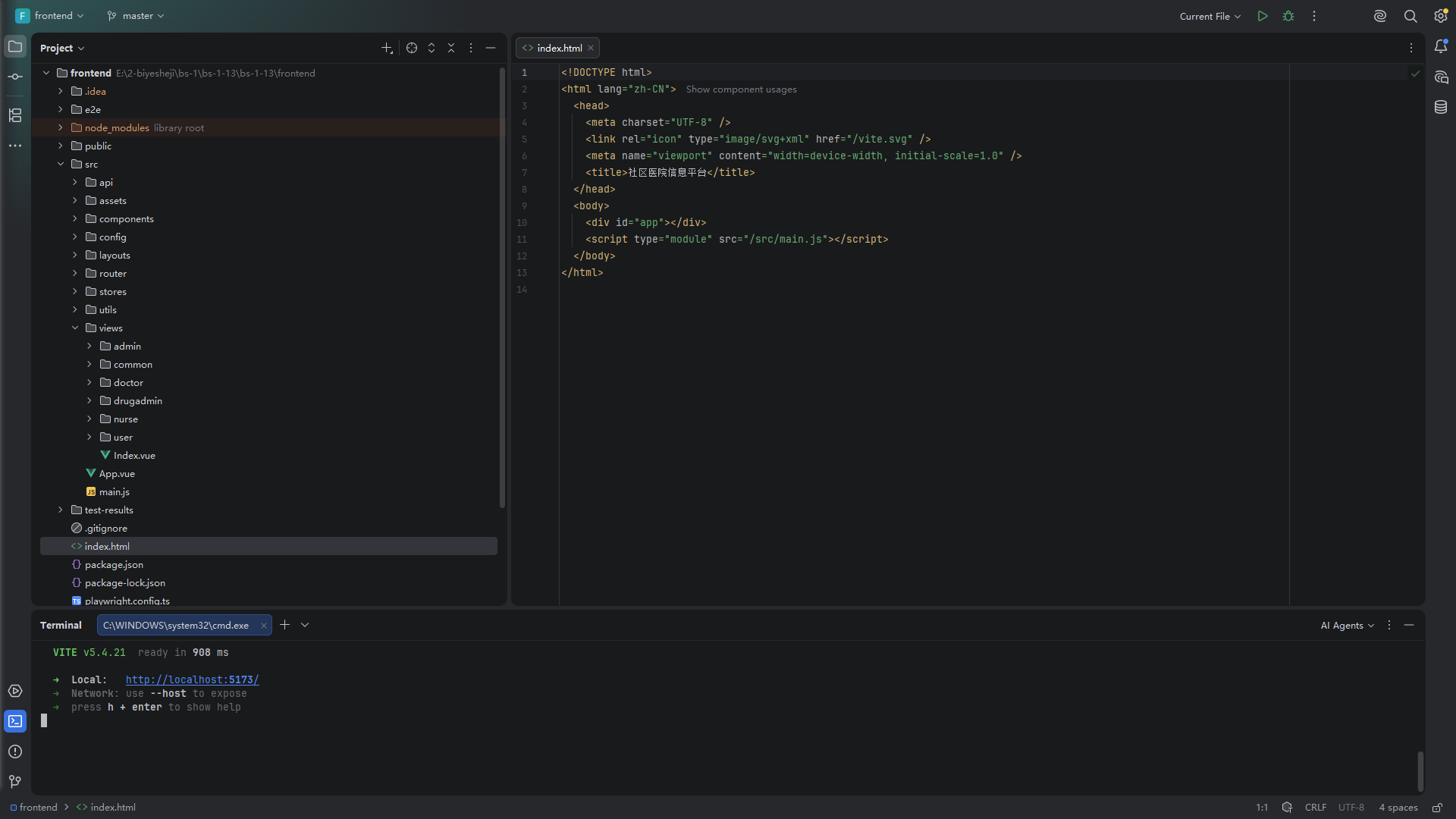Screen dimensions: 1456x819
Task: Close the cmd.exe terminal tab
Action: [264, 626]
